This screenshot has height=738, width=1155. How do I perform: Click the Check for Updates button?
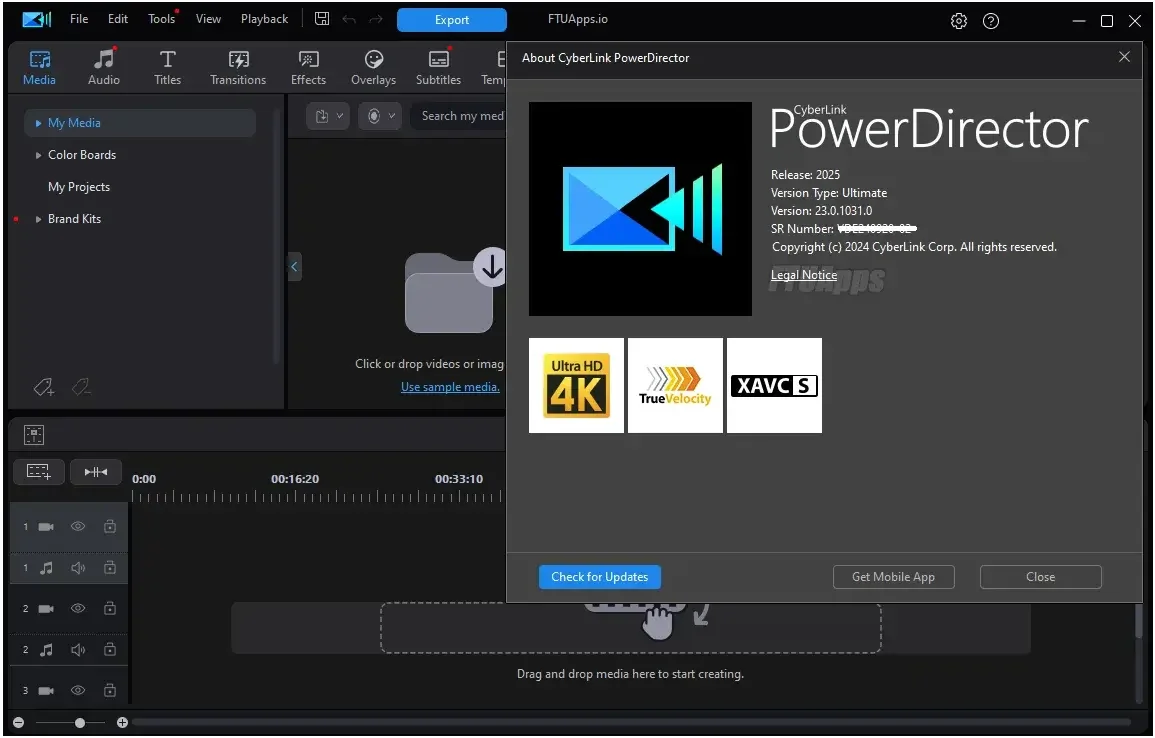600,577
